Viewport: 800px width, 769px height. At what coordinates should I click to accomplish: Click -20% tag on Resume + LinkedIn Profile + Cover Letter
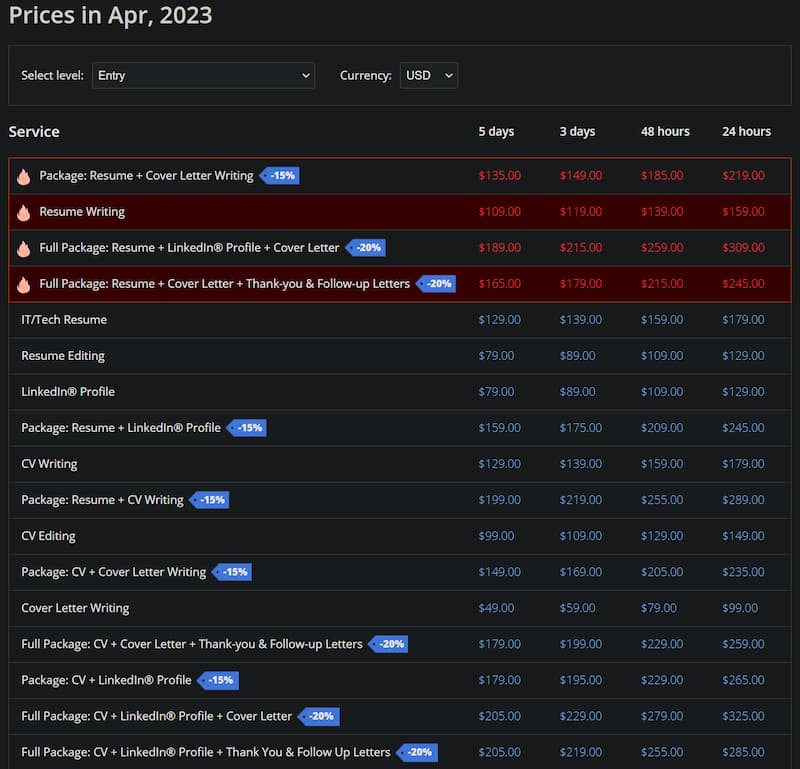coord(366,247)
